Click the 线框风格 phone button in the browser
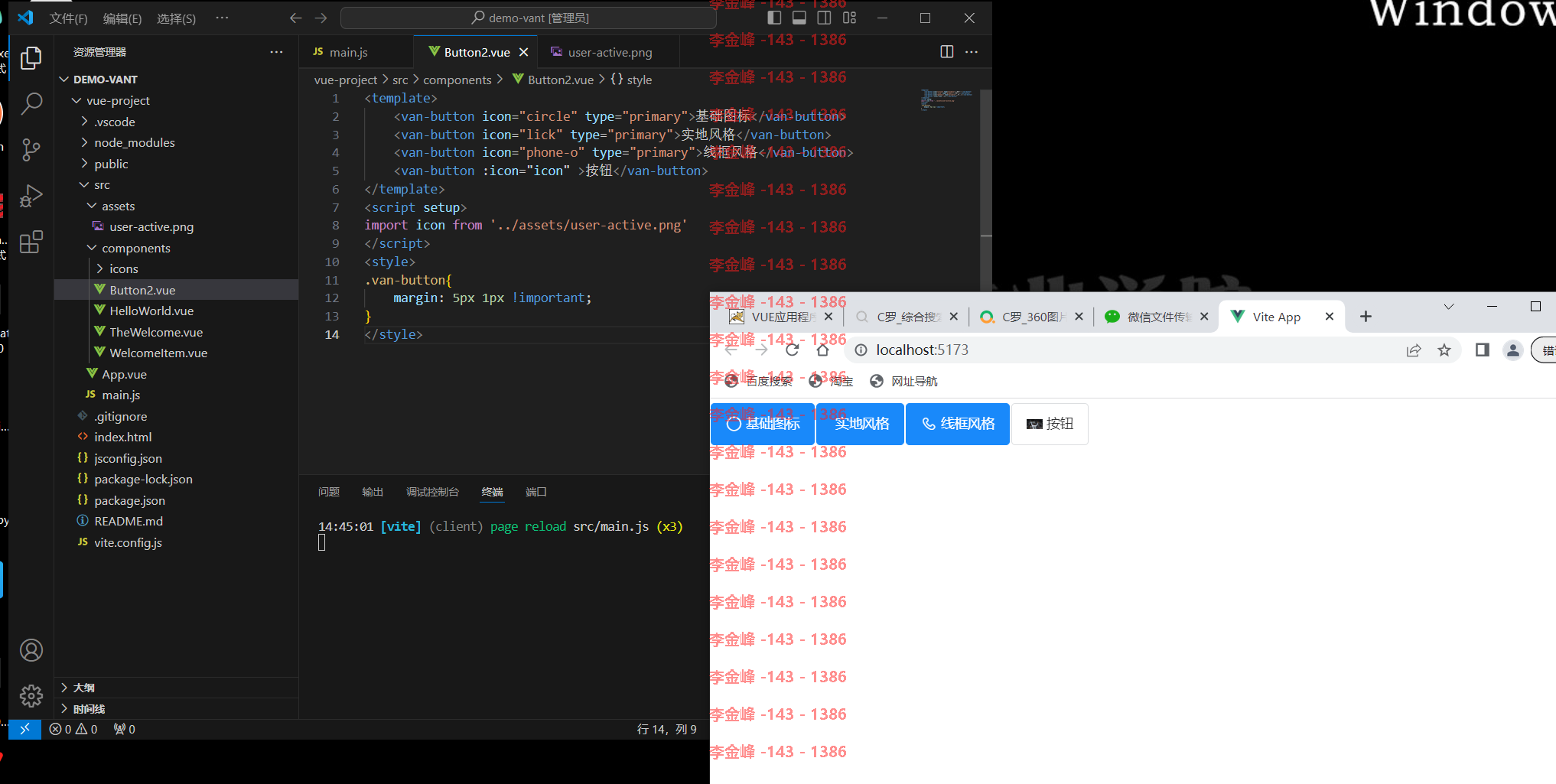 [958, 424]
